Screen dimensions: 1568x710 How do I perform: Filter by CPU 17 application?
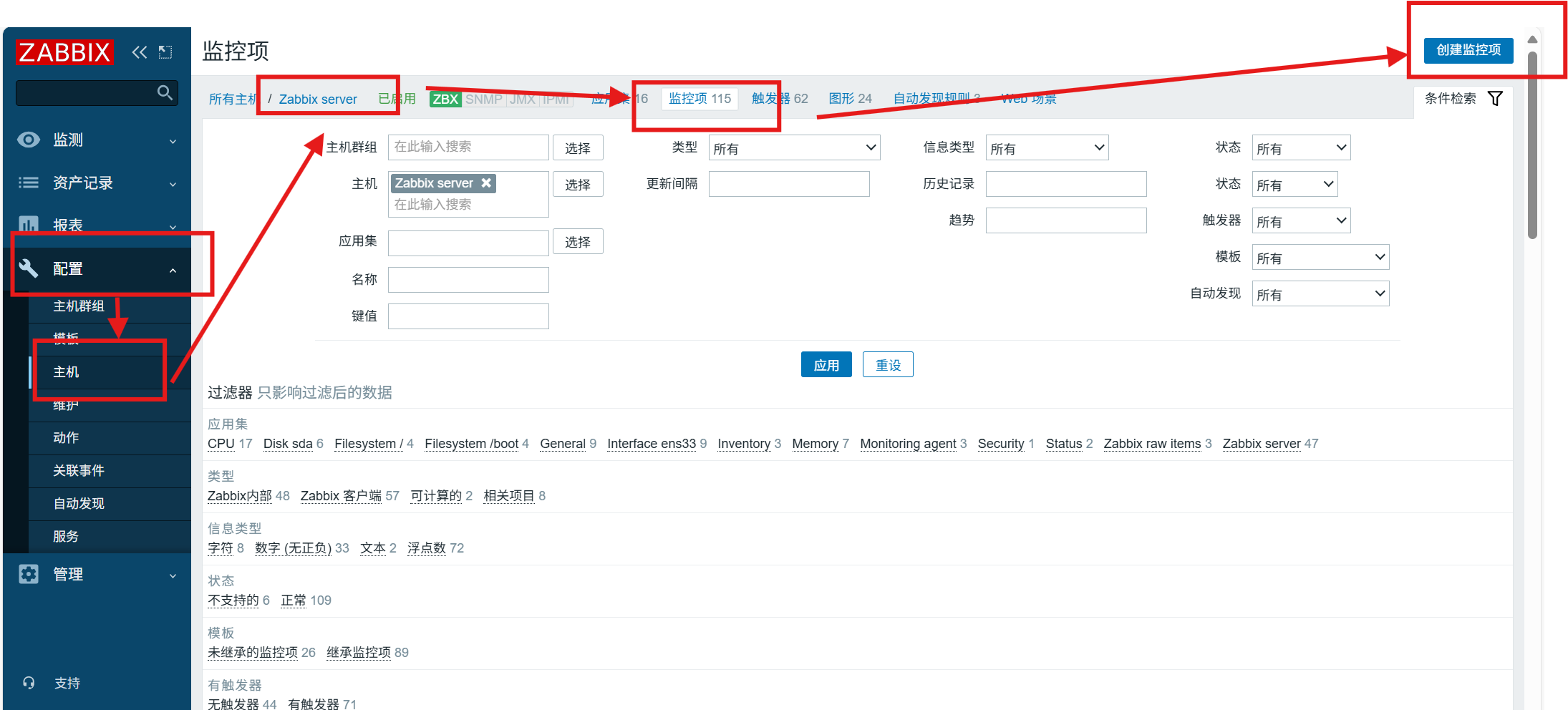(x=221, y=444)
